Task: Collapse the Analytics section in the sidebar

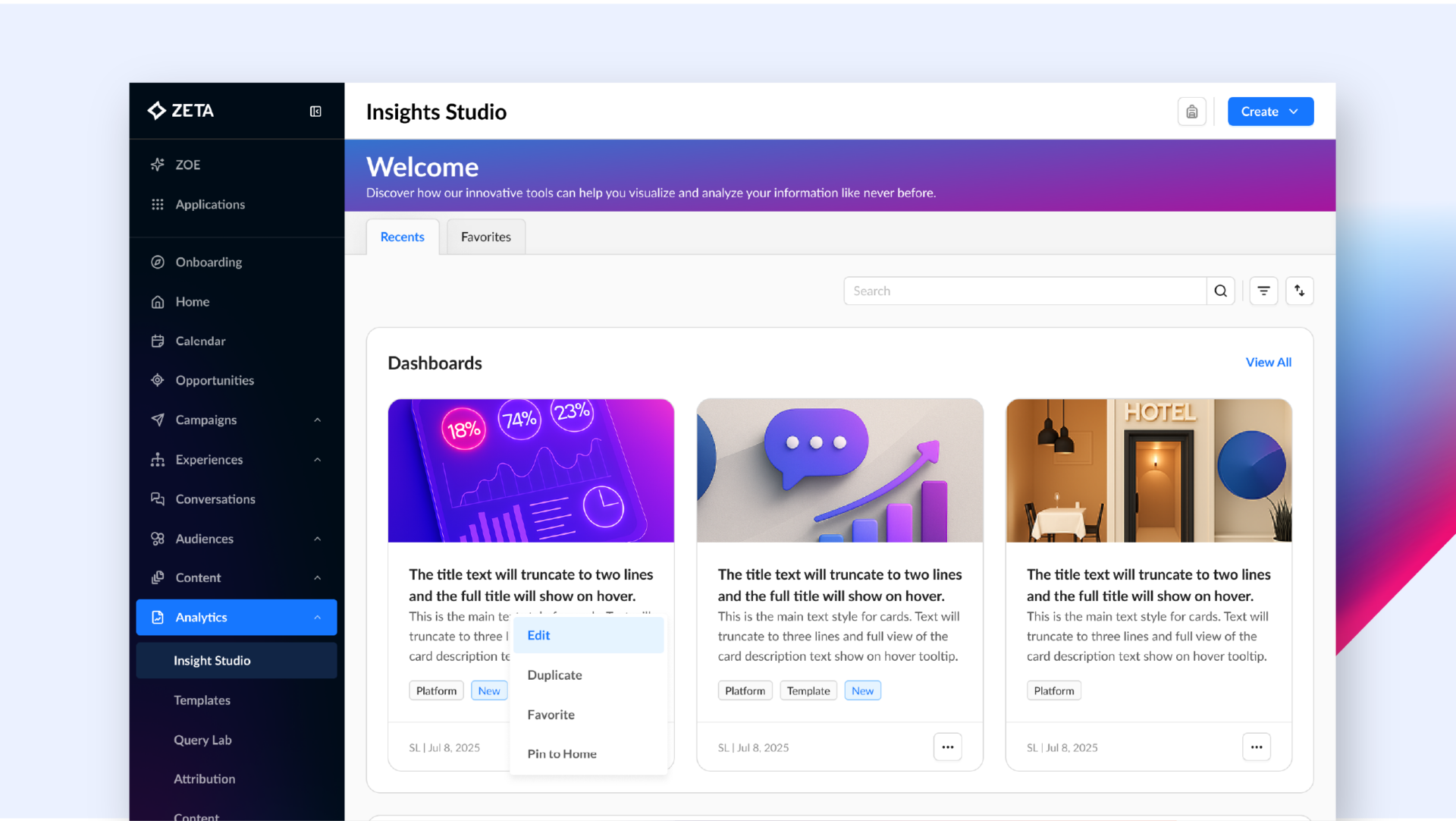Action: pyautogui.click(x=318, y=617)
